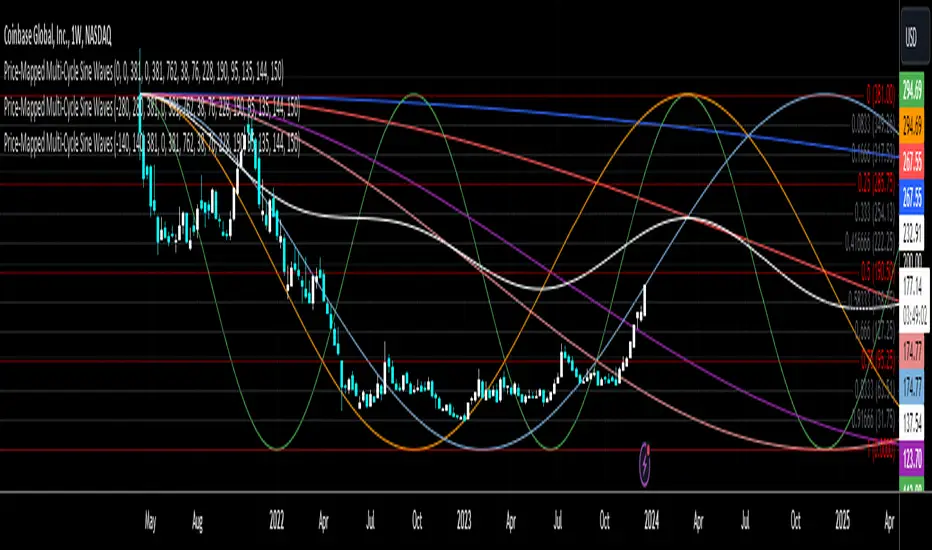Click the white 137.54 price label
Image resolution: width=932 pixels, height=550 pixels.
tap(912, 422)
